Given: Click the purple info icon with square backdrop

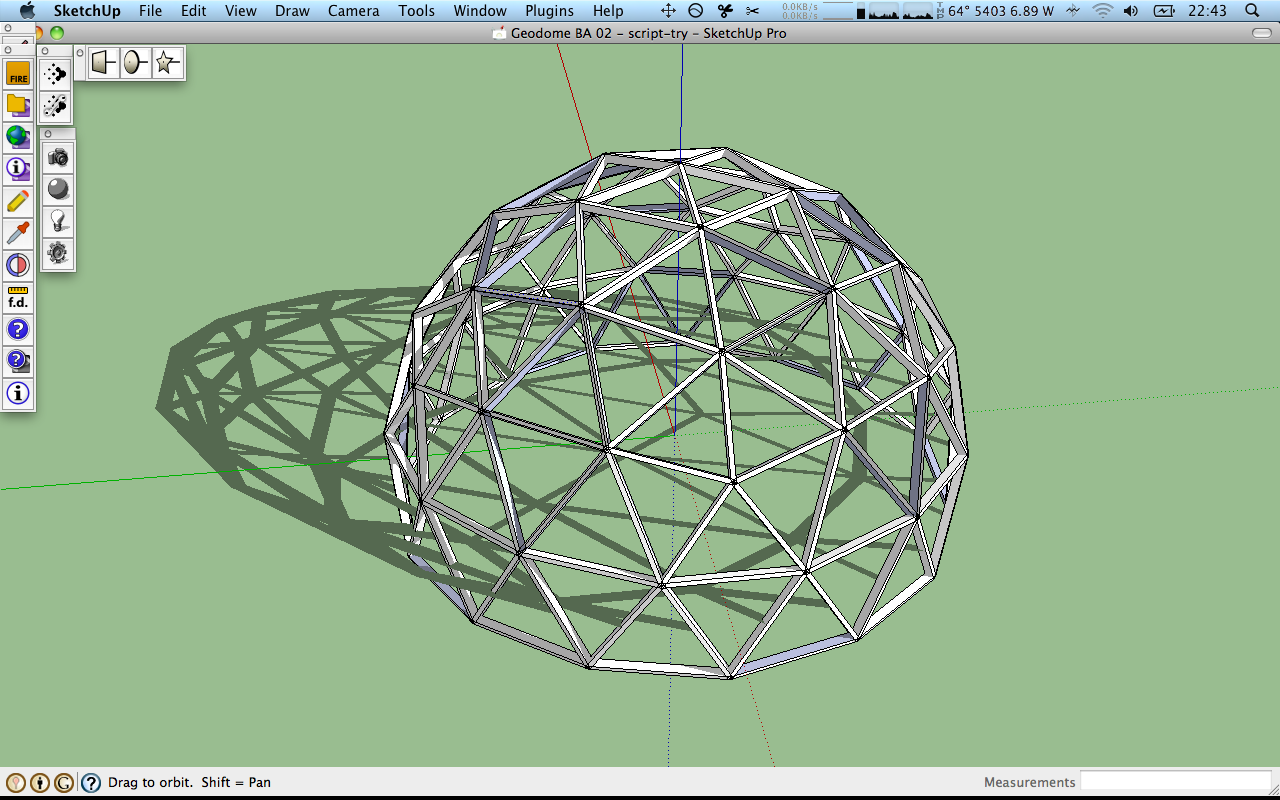Looking at the screenshot, I should click(18, 169).
